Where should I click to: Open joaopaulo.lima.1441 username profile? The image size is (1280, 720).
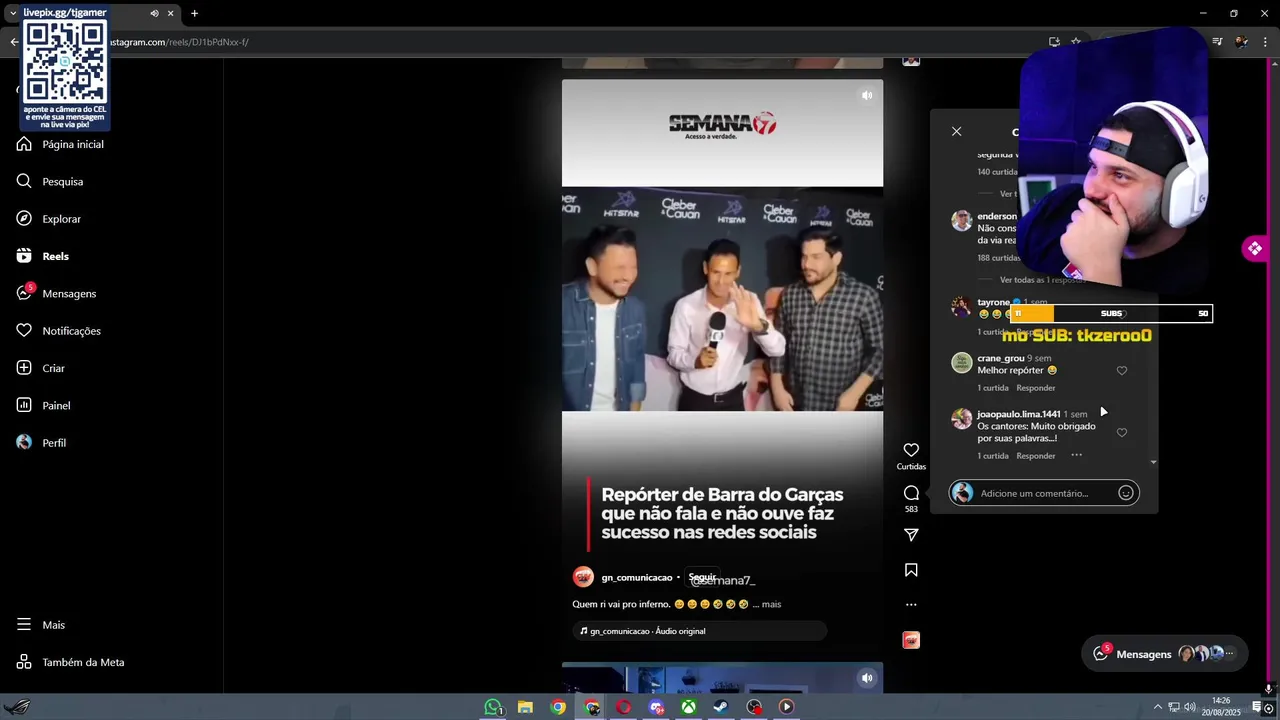1018,414
